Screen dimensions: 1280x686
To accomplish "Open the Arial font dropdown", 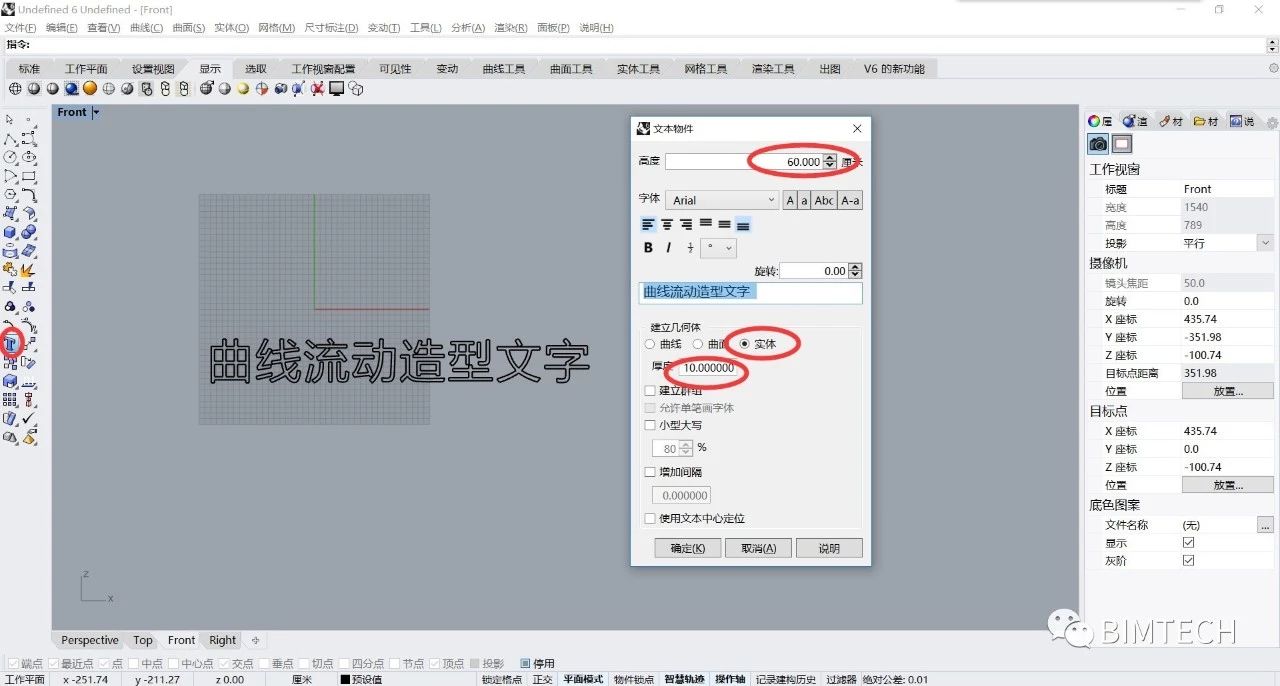I will 721,200.
